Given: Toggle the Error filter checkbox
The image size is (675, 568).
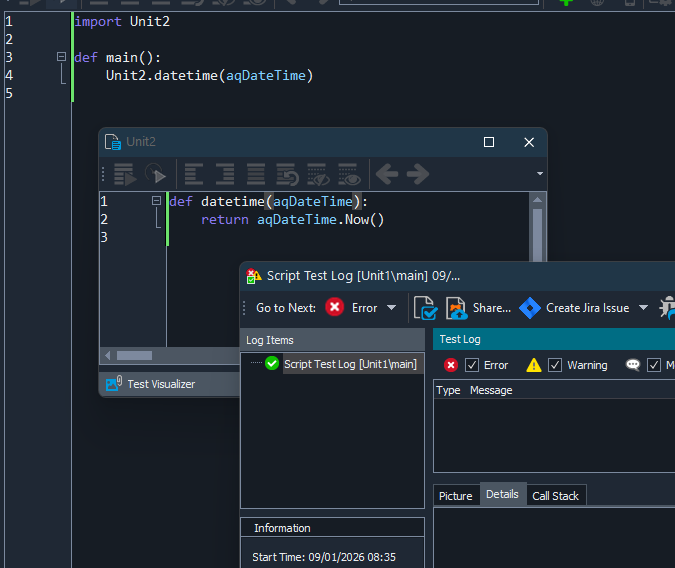Looking at the screenshot, I should (472, 365).
